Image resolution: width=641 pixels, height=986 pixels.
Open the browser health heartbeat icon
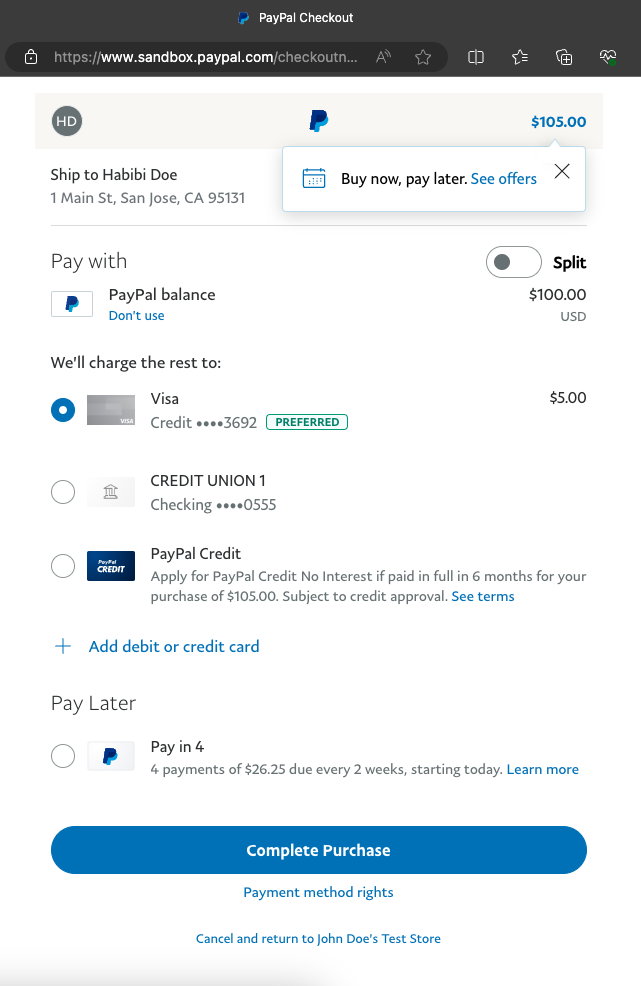[608, 57]
